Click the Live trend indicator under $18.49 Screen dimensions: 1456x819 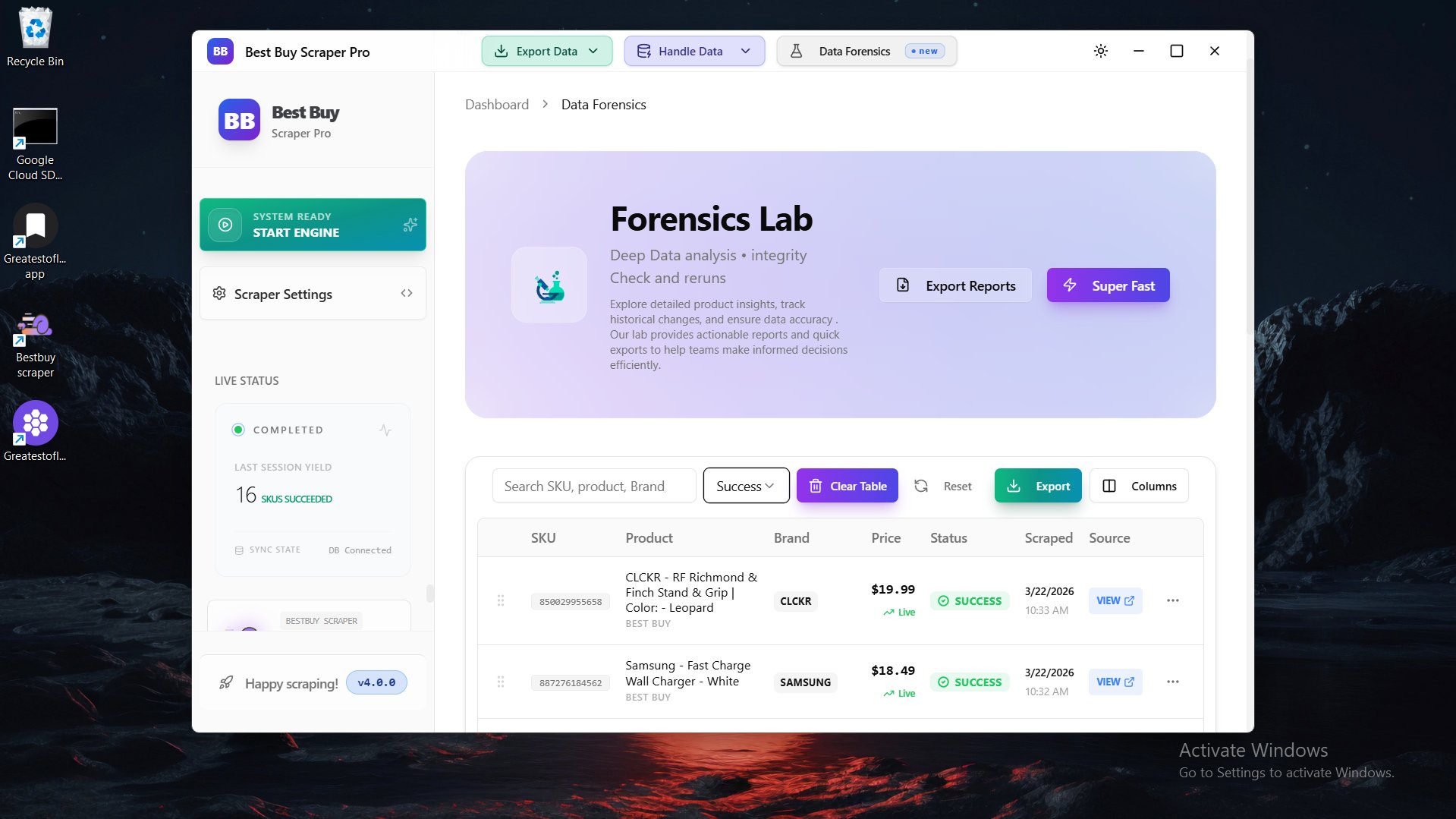click(x=899, y=694)
